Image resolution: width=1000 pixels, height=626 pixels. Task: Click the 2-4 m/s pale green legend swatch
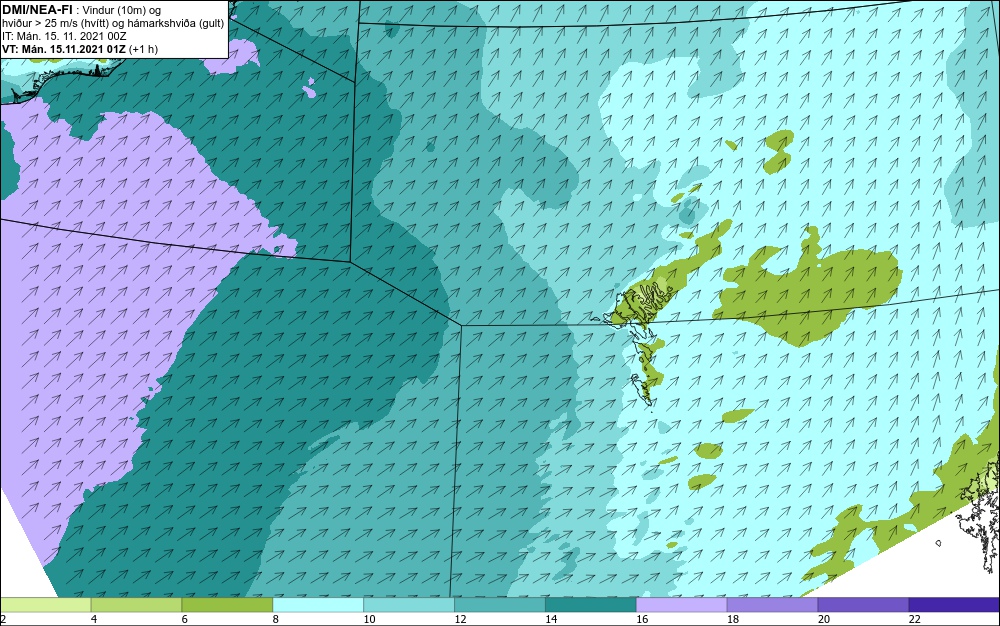[45, 605]
